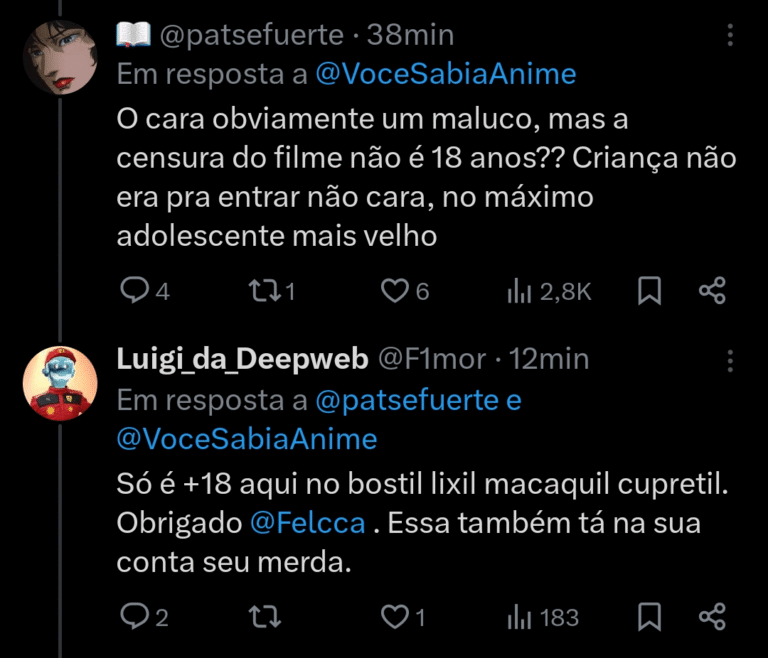Screen dimensions: 768x658
Task: Share Luigi_da_Deepweb's tweet
Action: [712, 617]
